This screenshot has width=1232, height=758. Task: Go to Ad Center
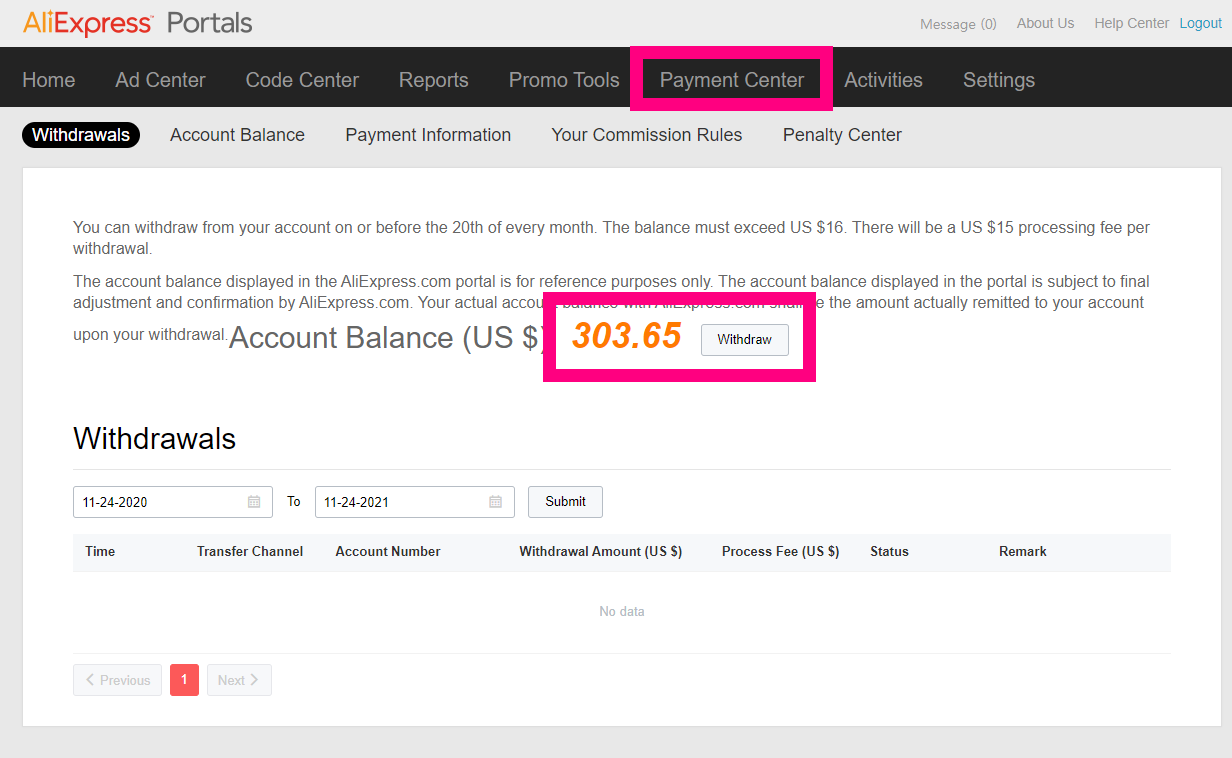point(160,80)
